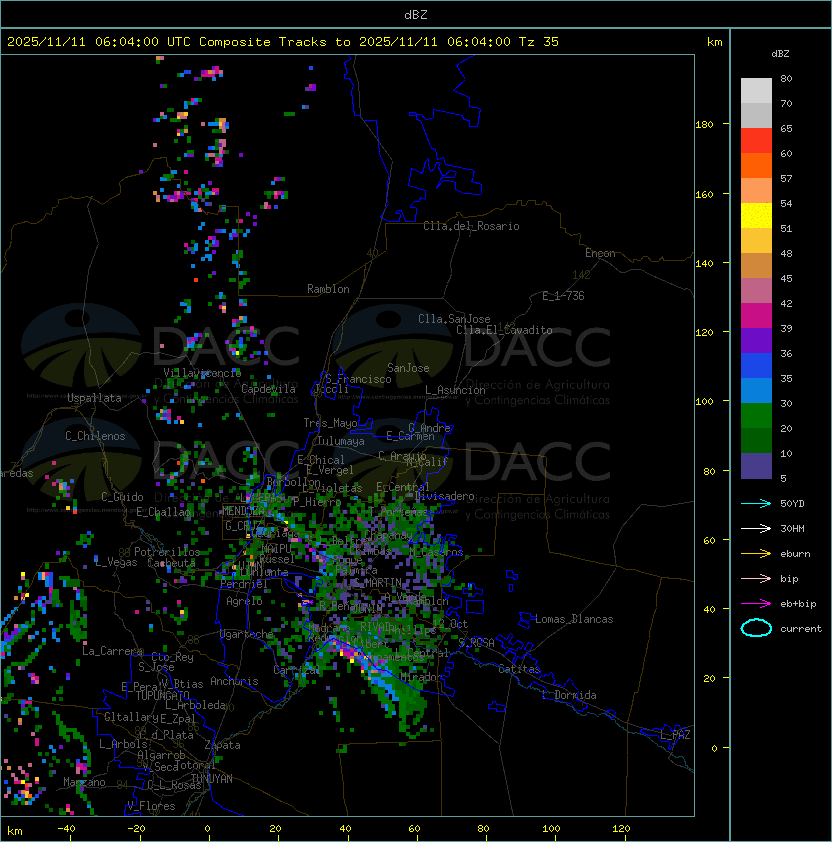Select the bright green 20-30 dBZ legend swatch

[x=756, y=416]
